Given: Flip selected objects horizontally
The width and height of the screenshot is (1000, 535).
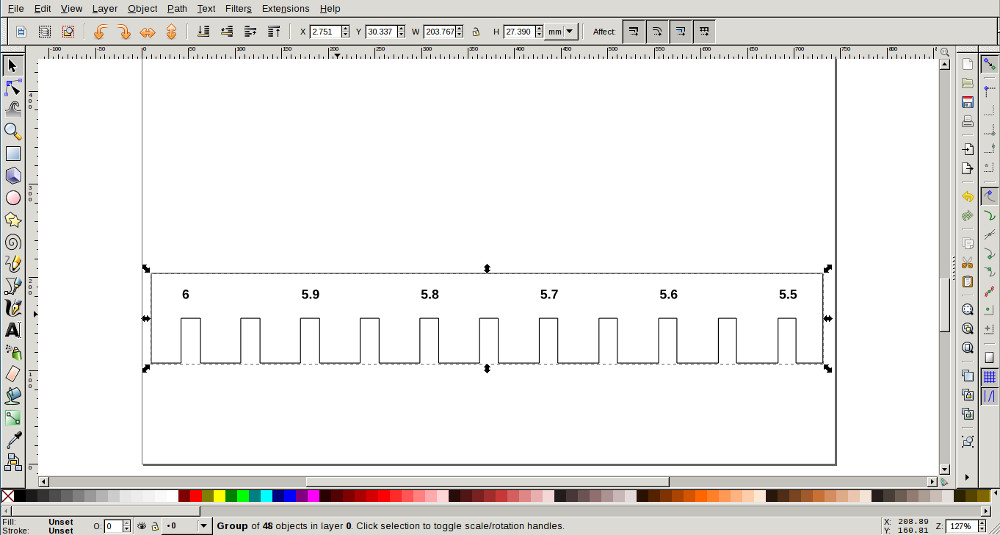Looking at the screenshot, I should click(x=147, y=31).
